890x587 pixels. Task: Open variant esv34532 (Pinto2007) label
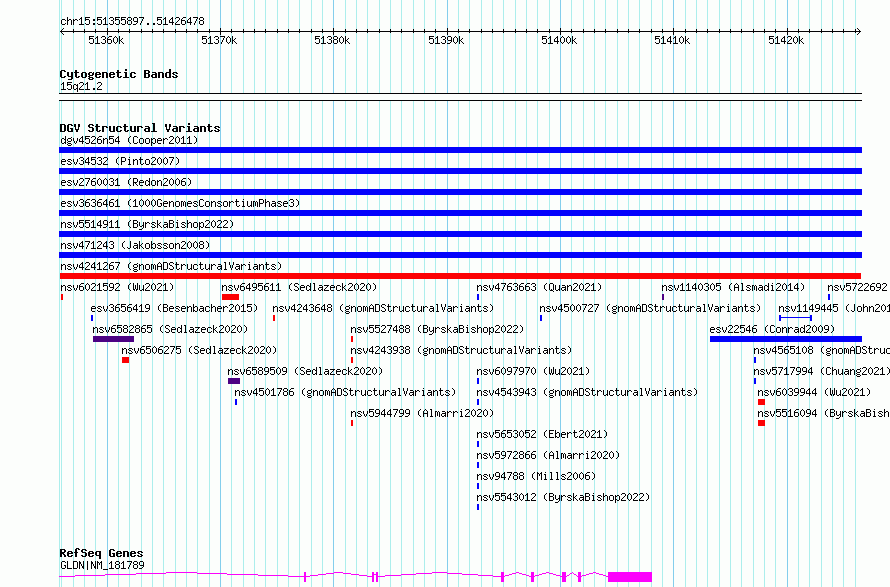coord(120,161)
